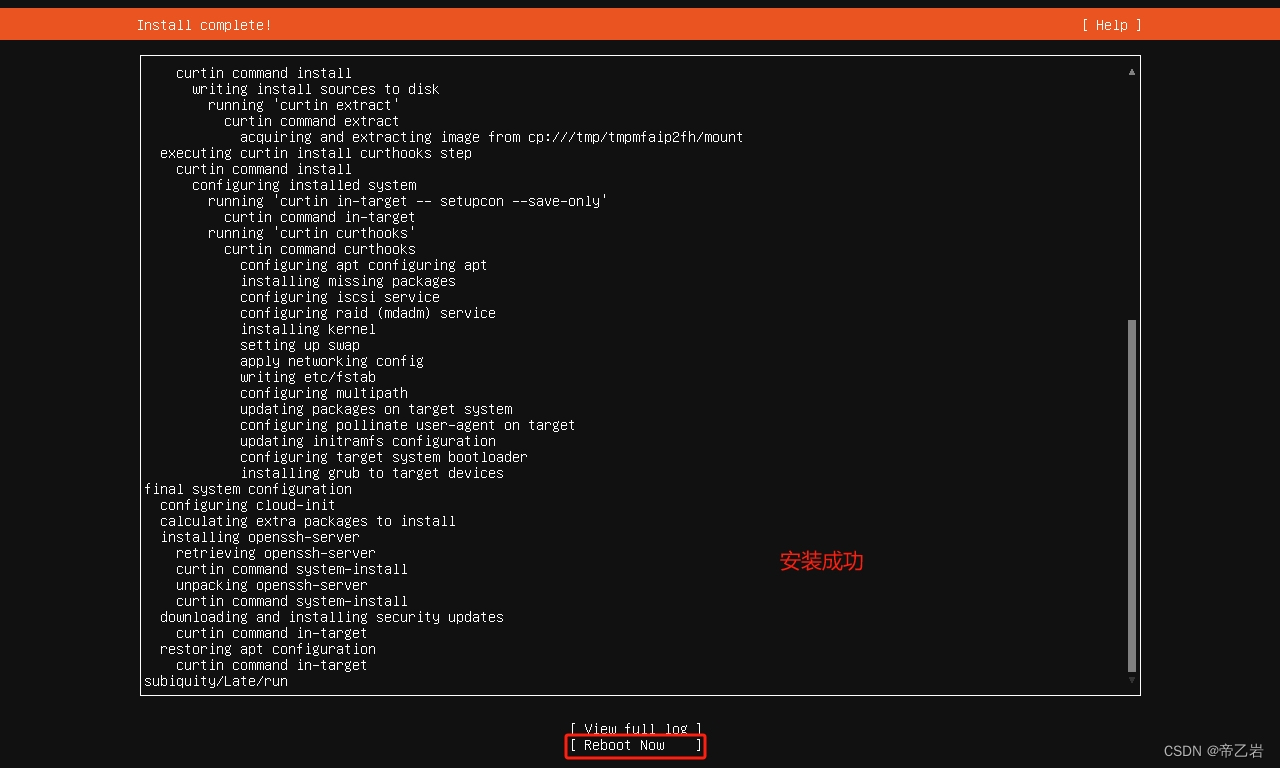Click the scrollbar down arrow
Viewport: 1280px width, 768px height.
tap(1132, 680)
